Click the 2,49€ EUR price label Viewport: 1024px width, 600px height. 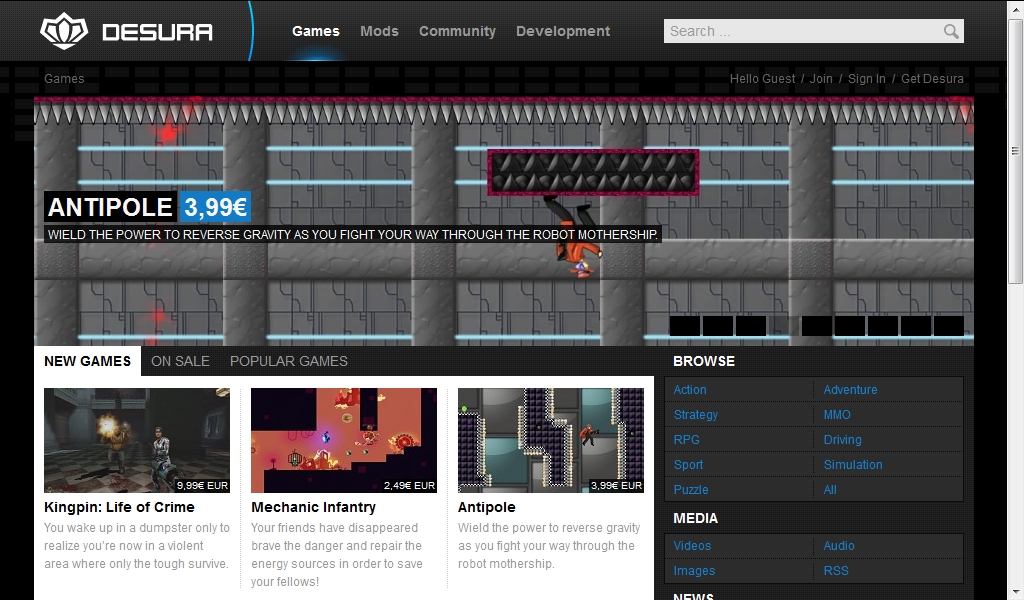pos(409,486)
